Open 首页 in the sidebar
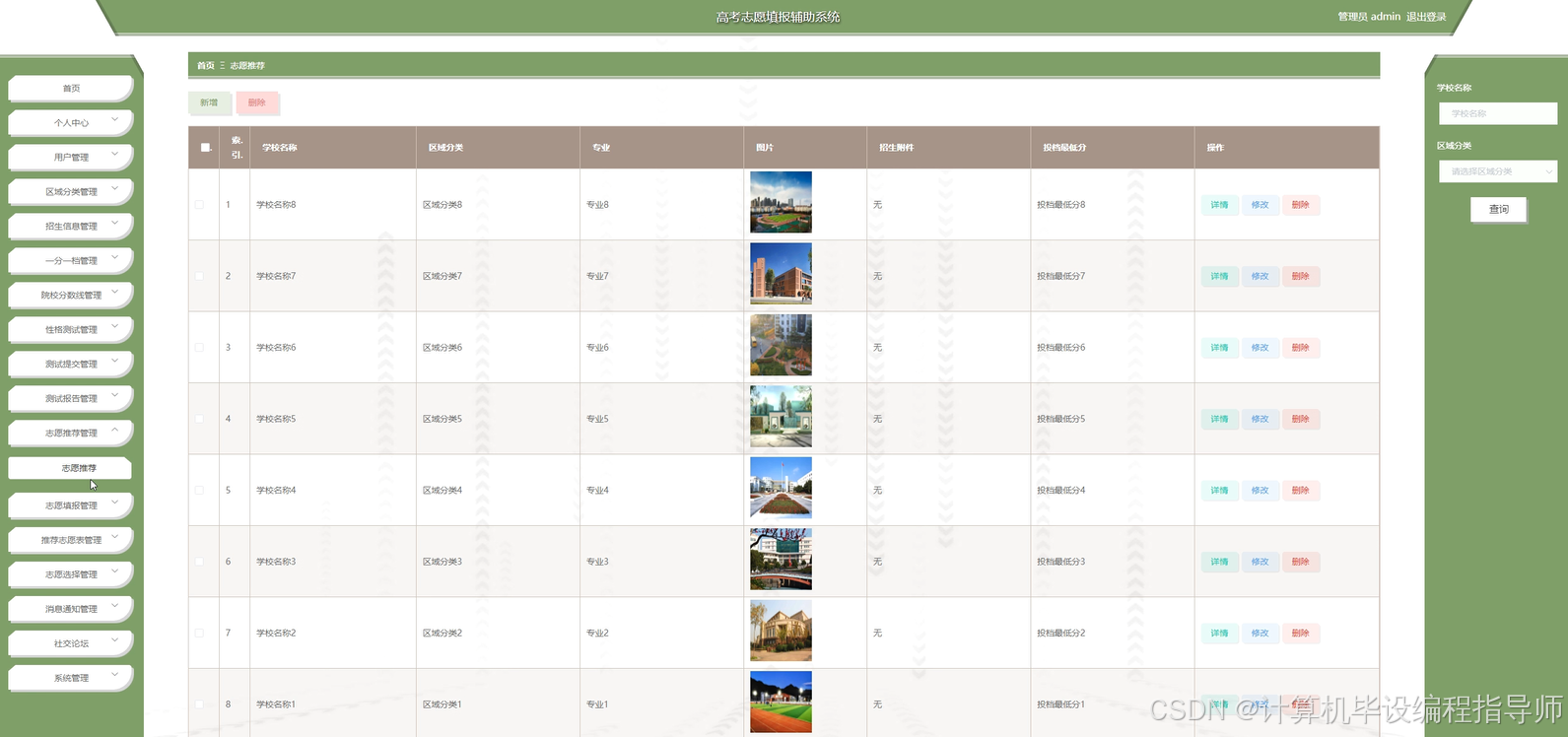 (x=71, y=88)
